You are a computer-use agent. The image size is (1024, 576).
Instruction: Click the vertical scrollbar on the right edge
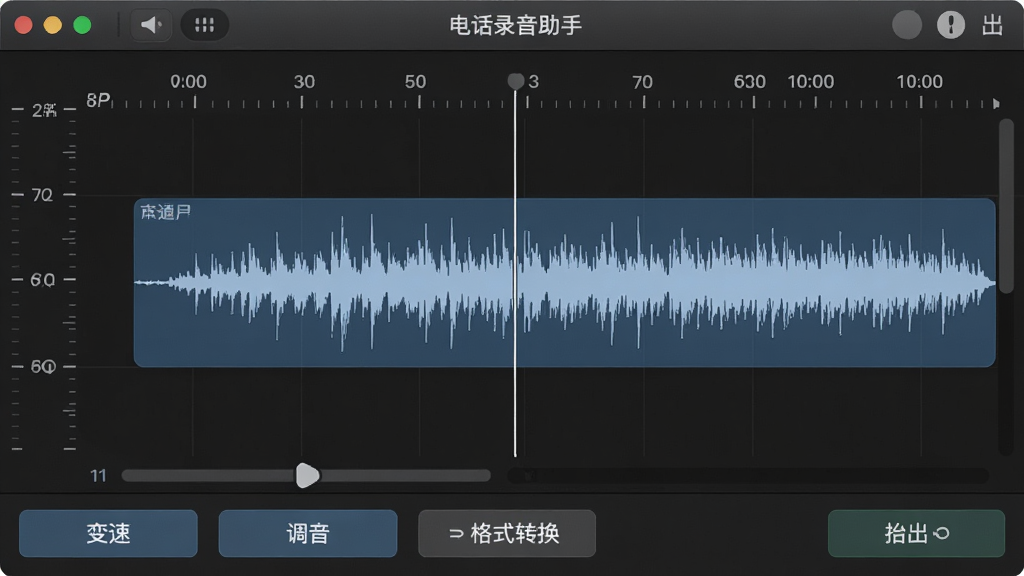[1006, 206]
